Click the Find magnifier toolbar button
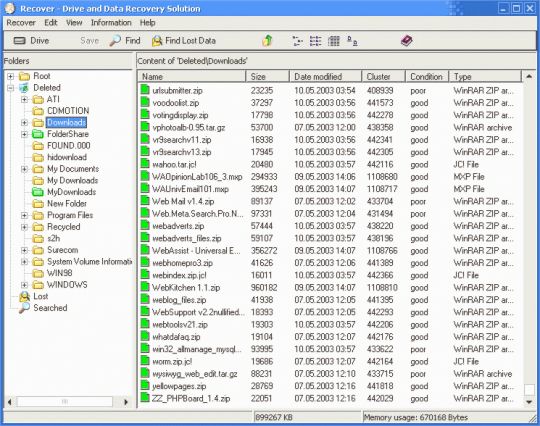The image size is (540, 426). pos(125,41)
